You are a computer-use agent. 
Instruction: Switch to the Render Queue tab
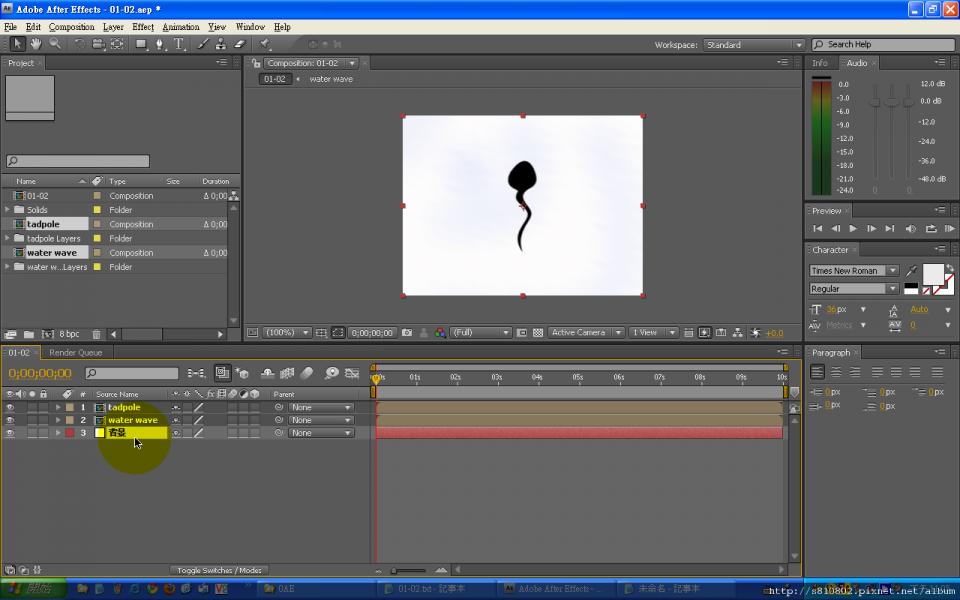(76, 353)
